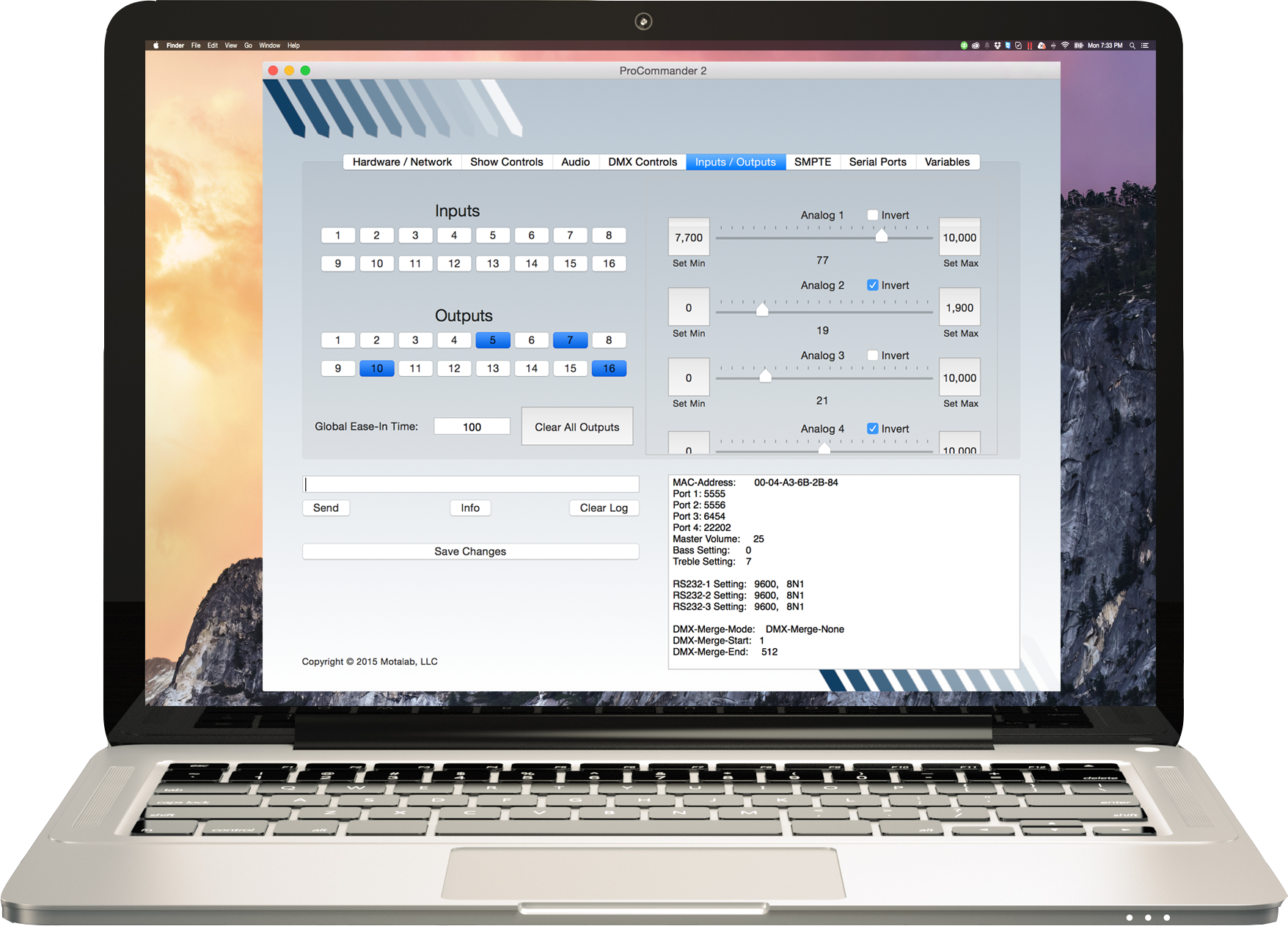Turn on Output 1
Screen dimensions: 1288x926
click(x=338, y=340)
